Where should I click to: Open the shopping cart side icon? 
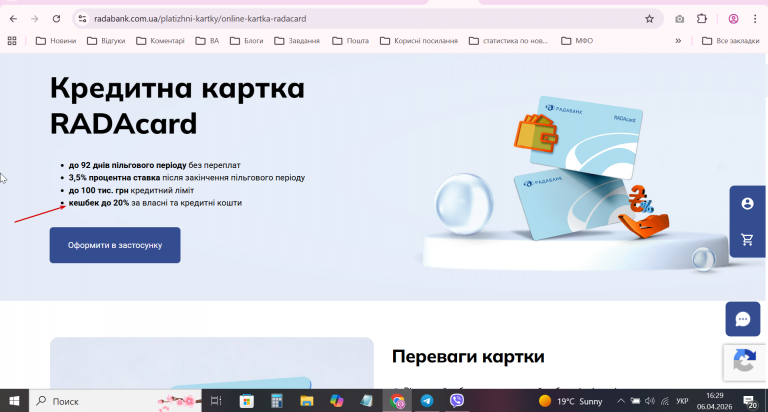click(x=747, y=240)
